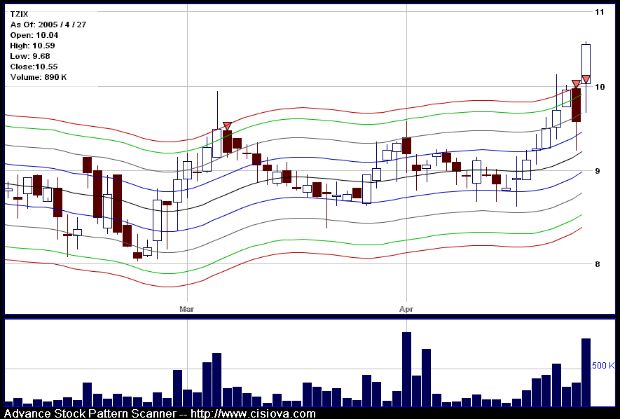Click the tallest volume bar at April's start

pyautogui.click(x=406, y=369)
